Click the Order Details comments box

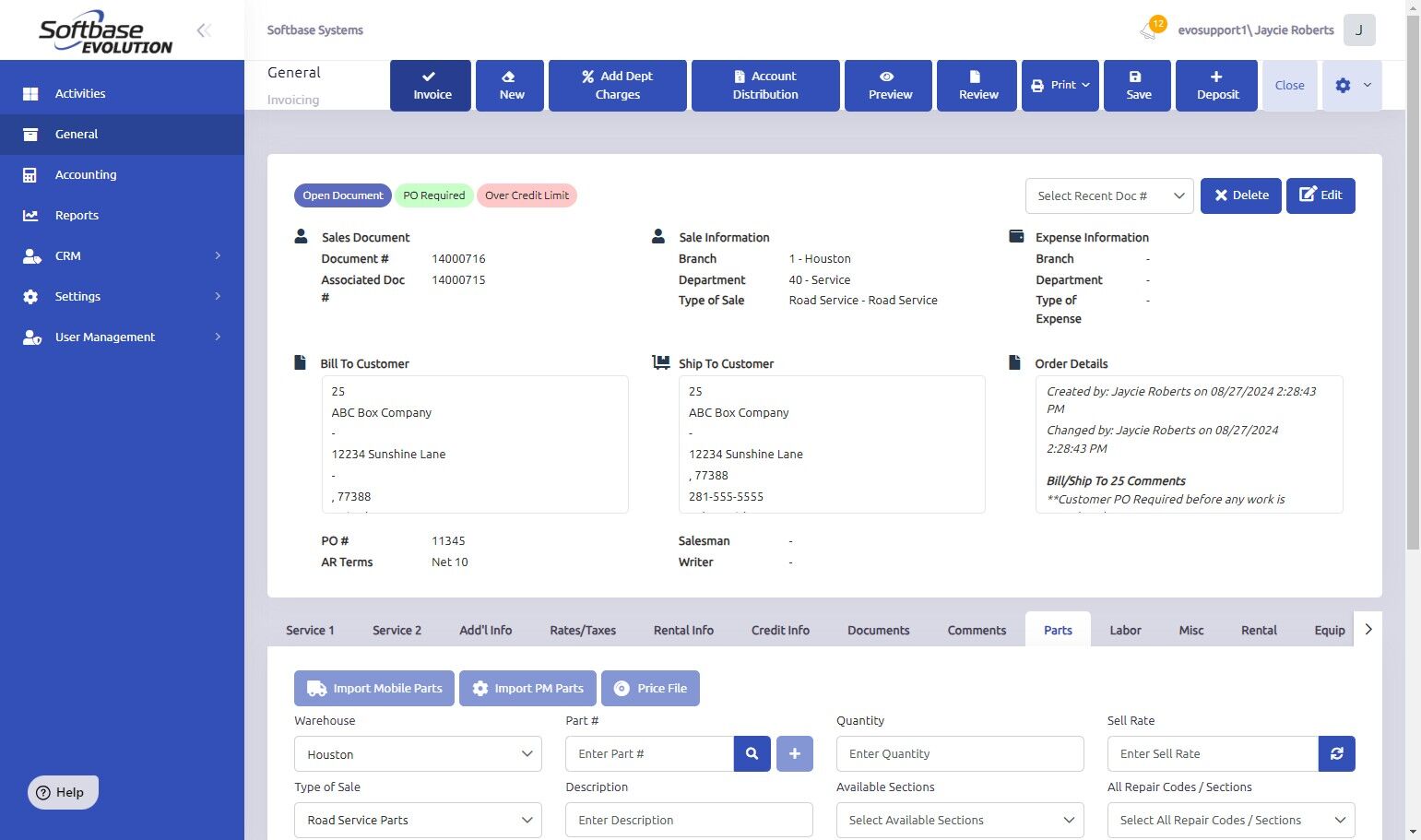(1189, 444)
